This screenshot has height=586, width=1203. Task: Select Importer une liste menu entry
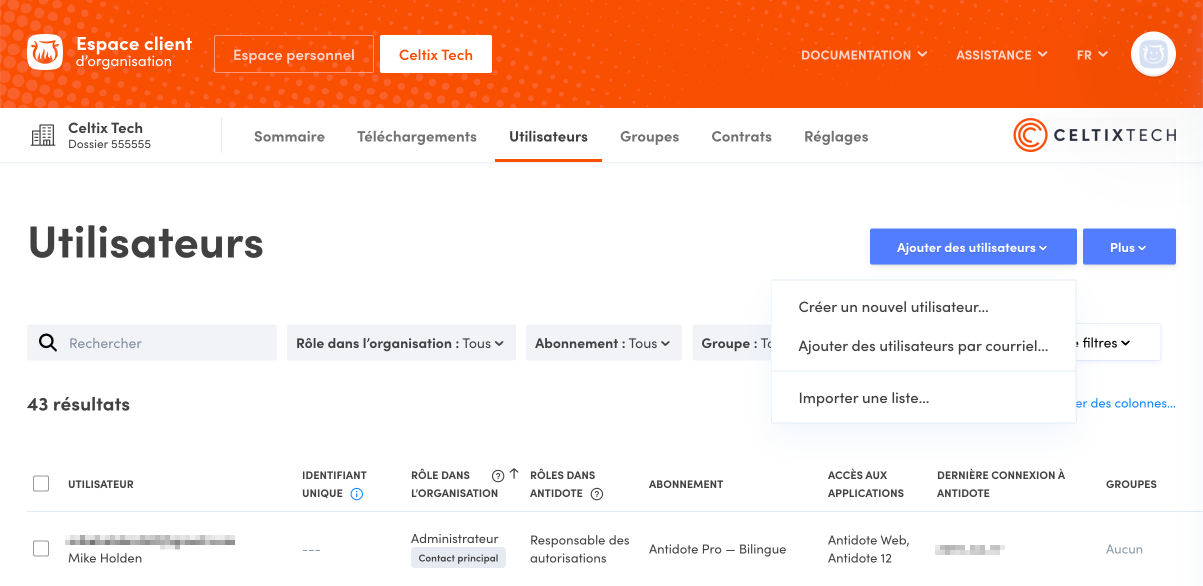pos(864,398)
